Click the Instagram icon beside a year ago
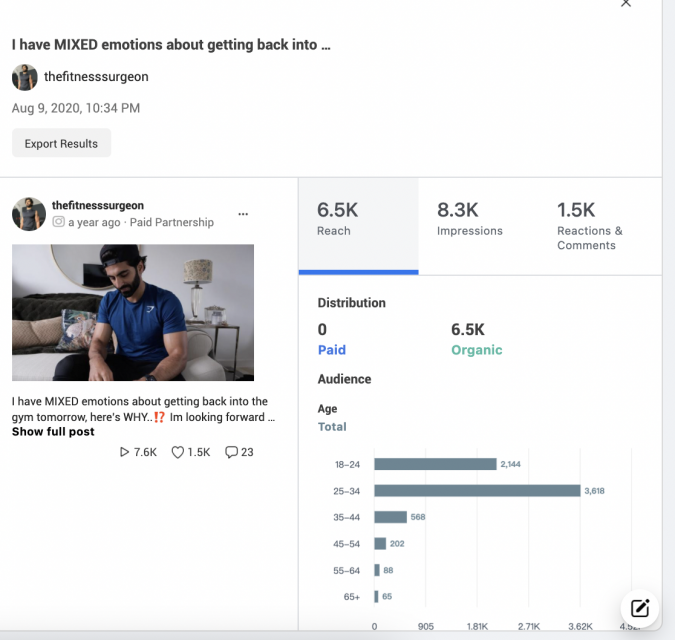 coord(59,222)
